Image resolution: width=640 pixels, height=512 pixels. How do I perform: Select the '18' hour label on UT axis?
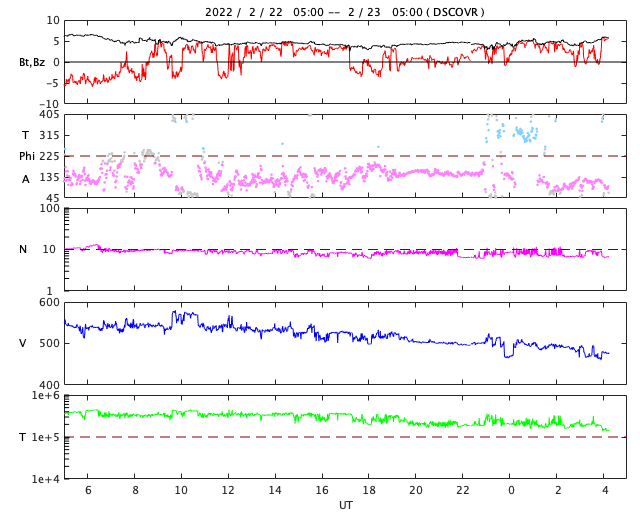tap(369, 490)
